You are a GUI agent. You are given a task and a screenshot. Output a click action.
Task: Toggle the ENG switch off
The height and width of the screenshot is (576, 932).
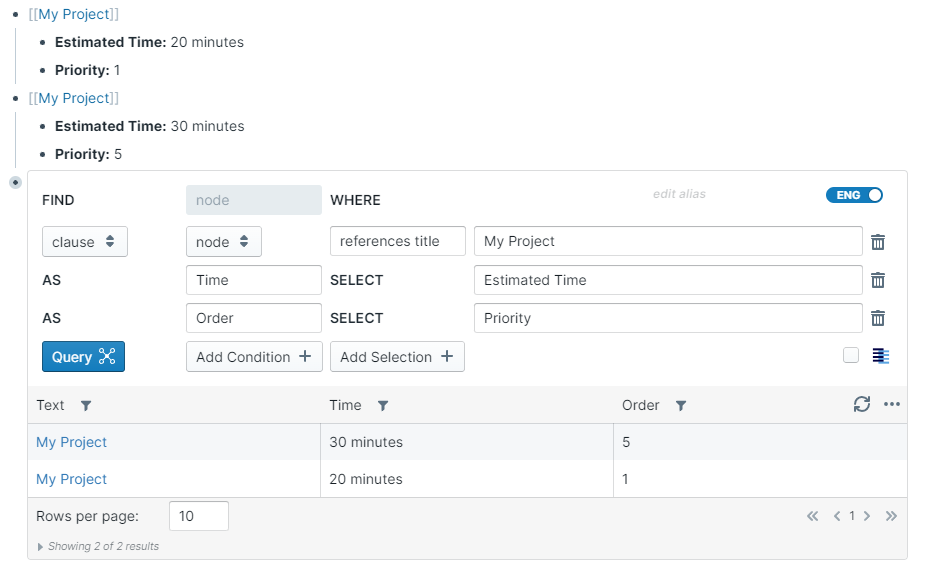(x=854, y=195)
